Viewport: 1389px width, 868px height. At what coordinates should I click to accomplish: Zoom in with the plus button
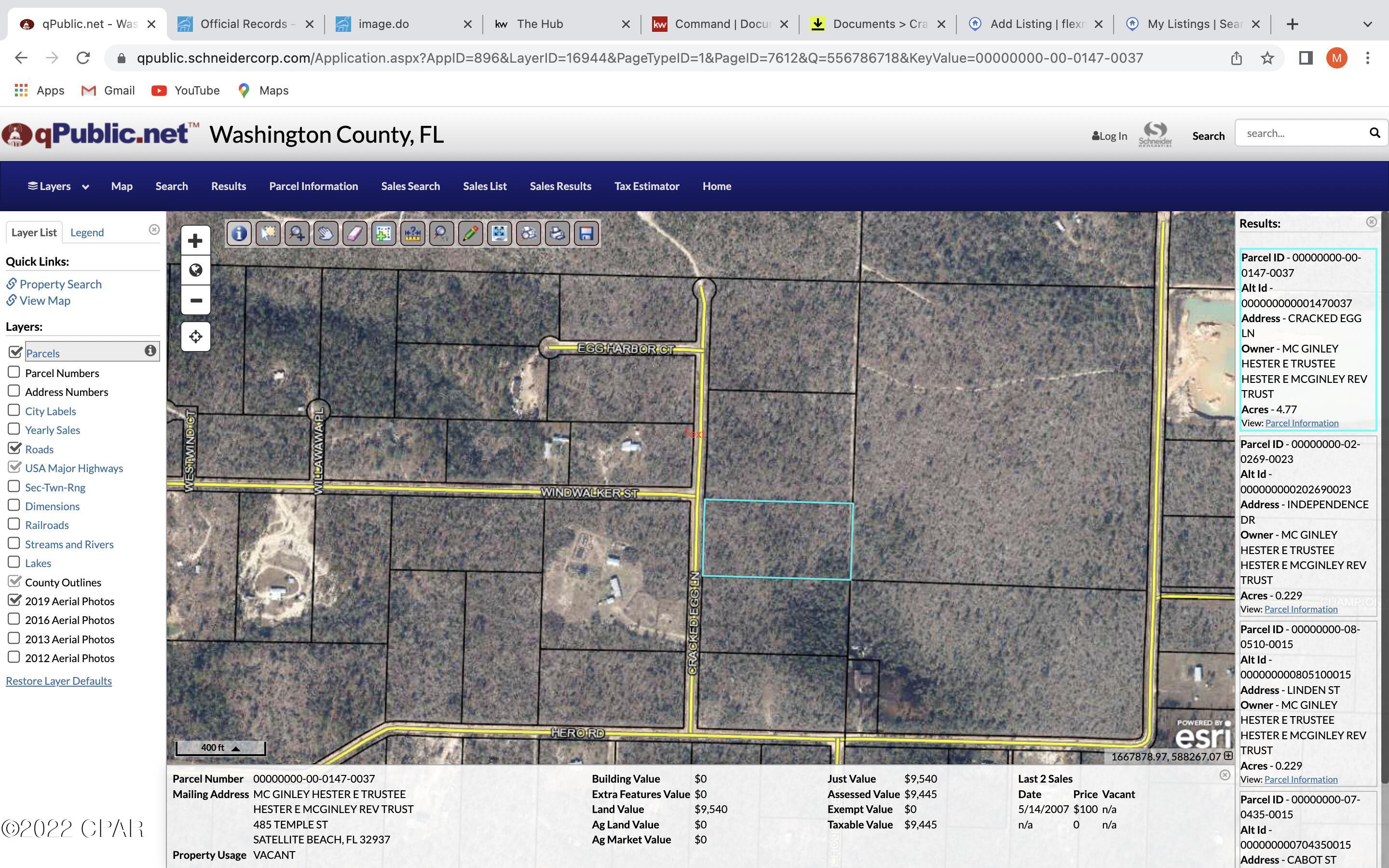(195, 241)
